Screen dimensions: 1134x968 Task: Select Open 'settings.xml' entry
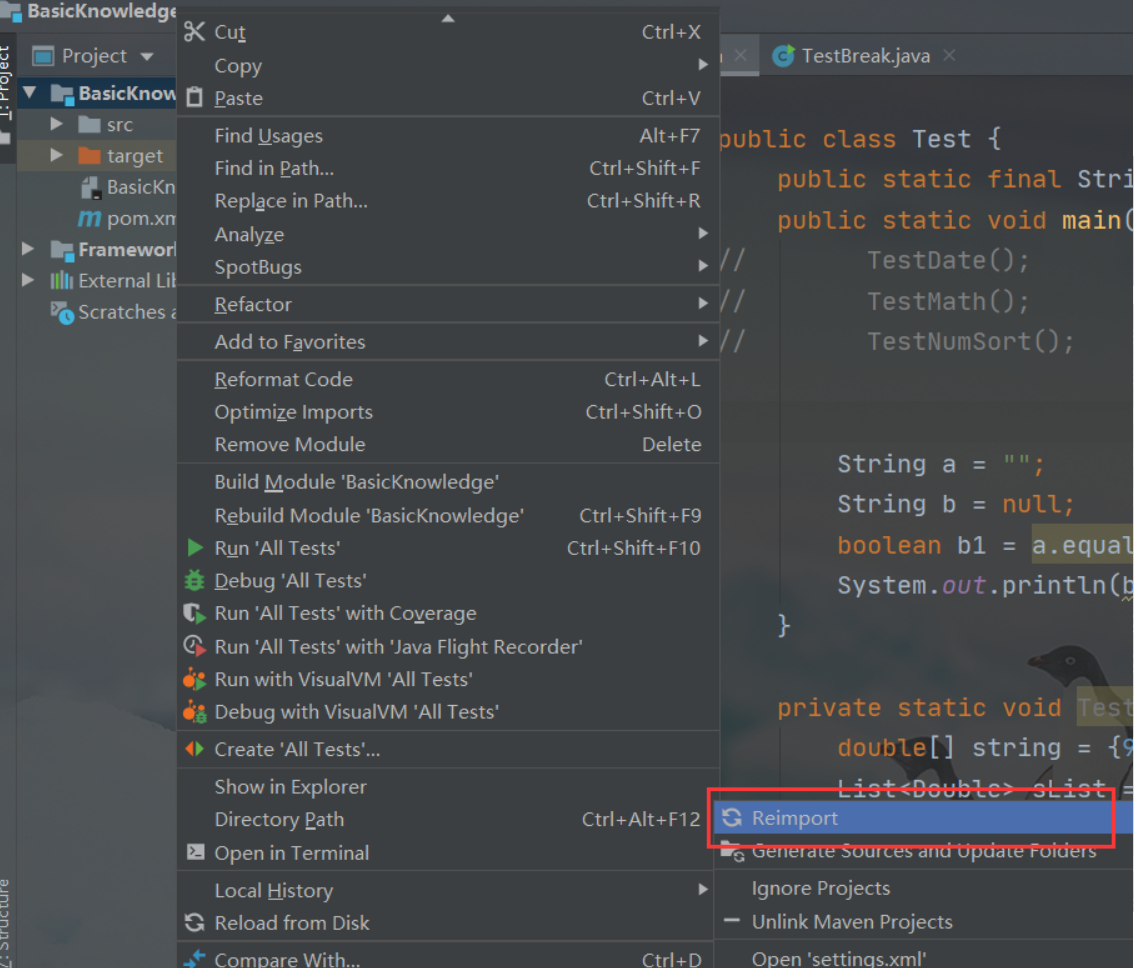point(924,957)
